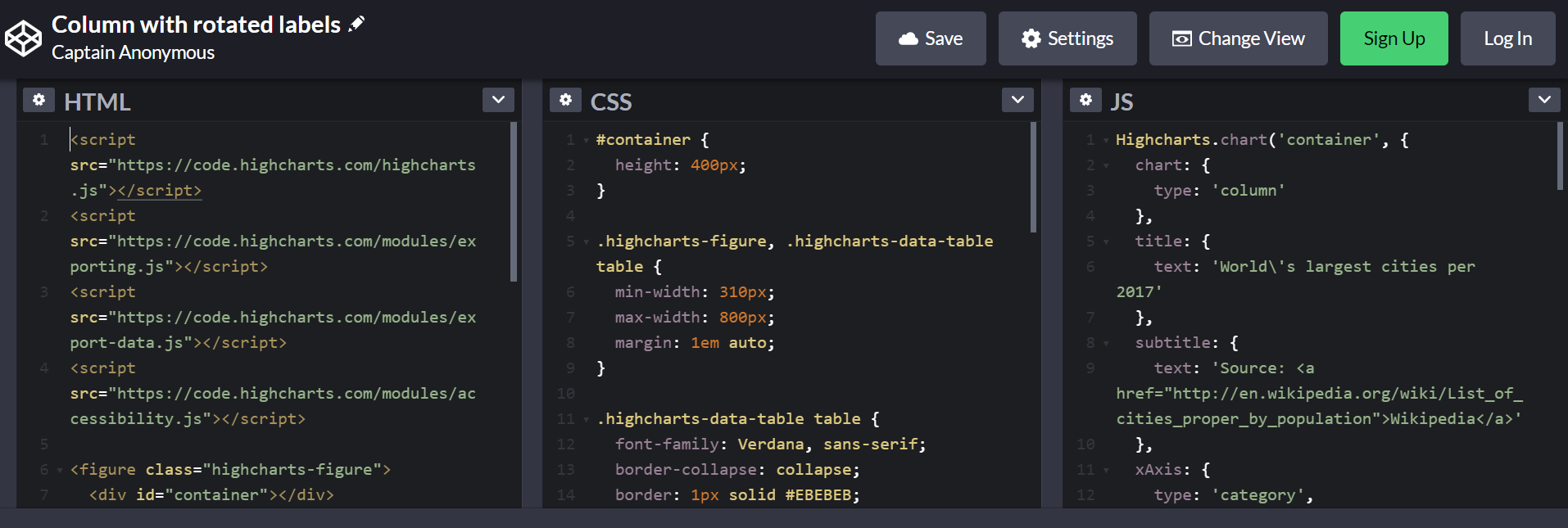Screen dimensions: 1568x528
Task: Fold JS line 5 title block
Action: click(1106, 241)
